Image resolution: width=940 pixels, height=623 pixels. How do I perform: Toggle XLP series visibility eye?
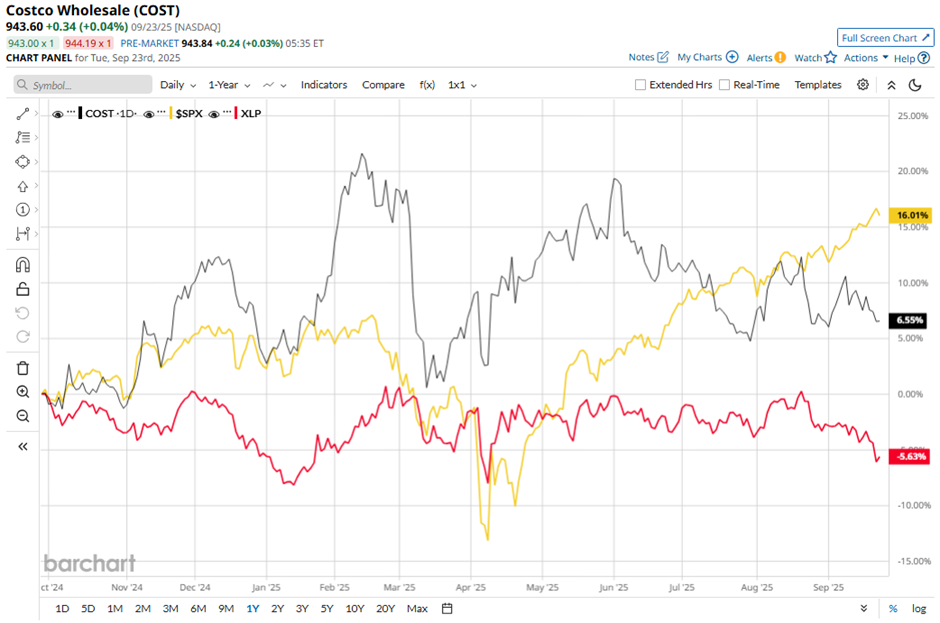(x=214, y=114)
